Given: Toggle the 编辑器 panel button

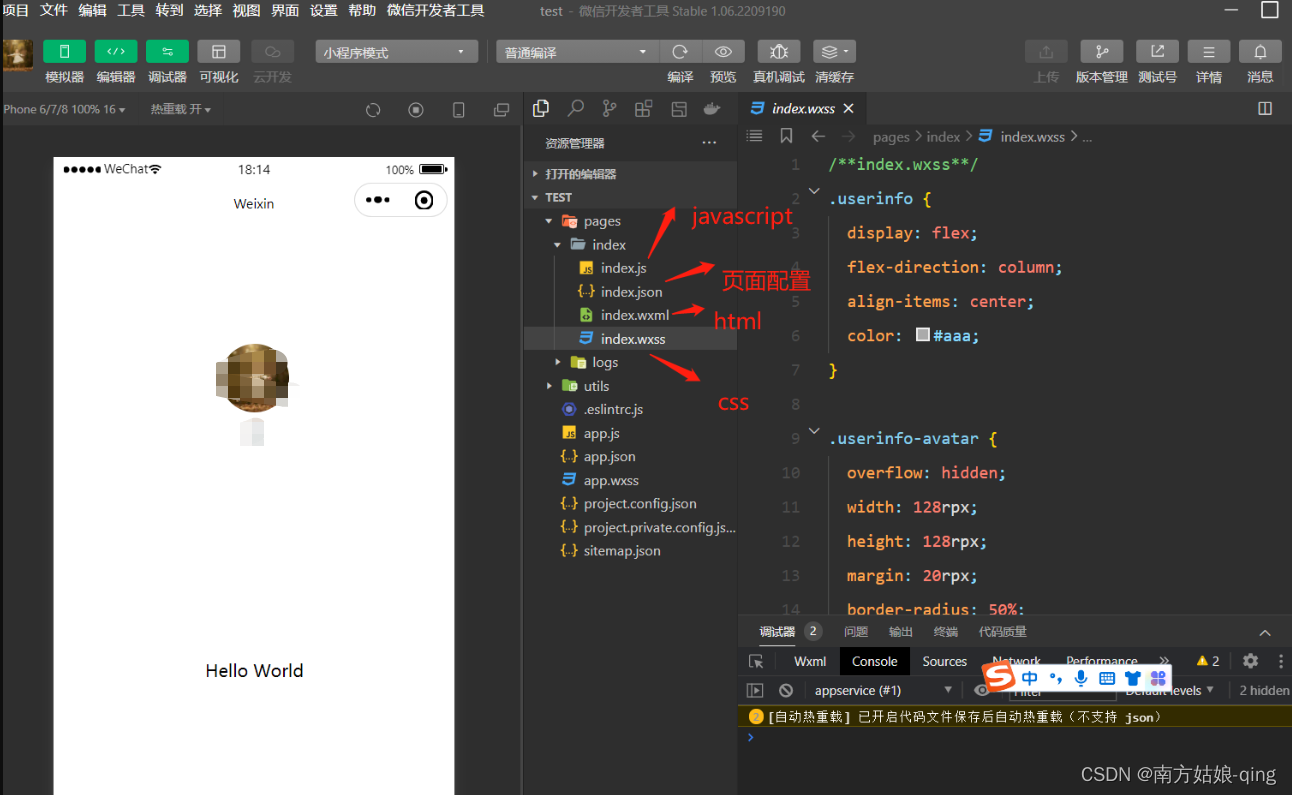Looking at the screenshot, I should coord(116,52).
